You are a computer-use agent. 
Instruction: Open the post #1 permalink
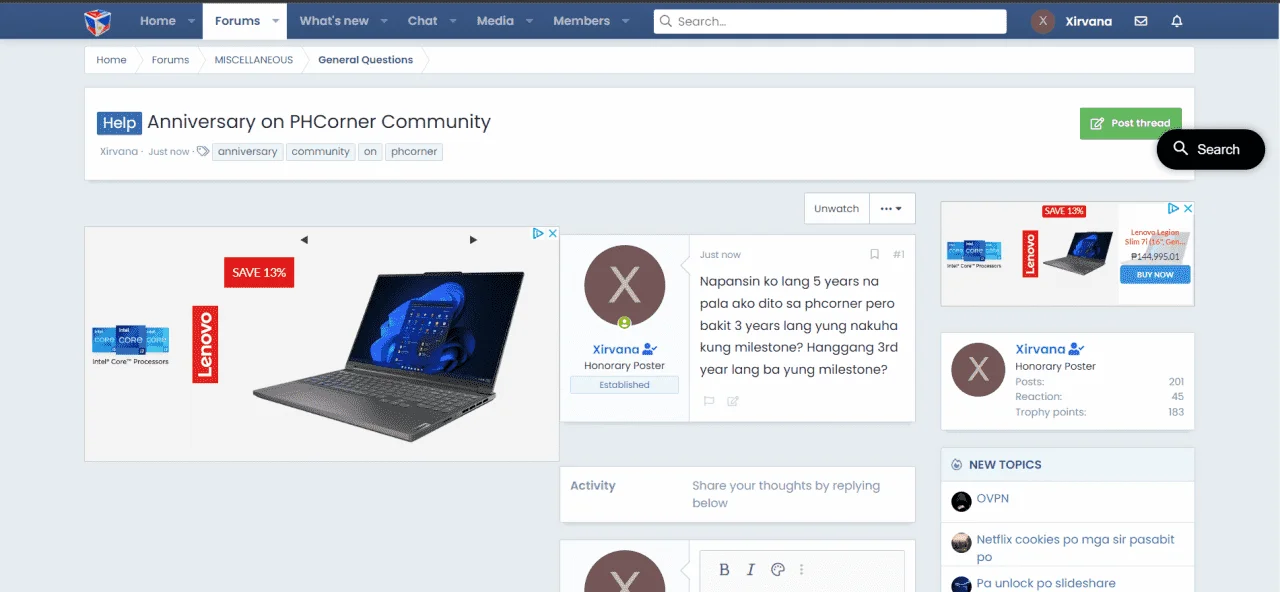pyautogui.click(x=899, y=254)
